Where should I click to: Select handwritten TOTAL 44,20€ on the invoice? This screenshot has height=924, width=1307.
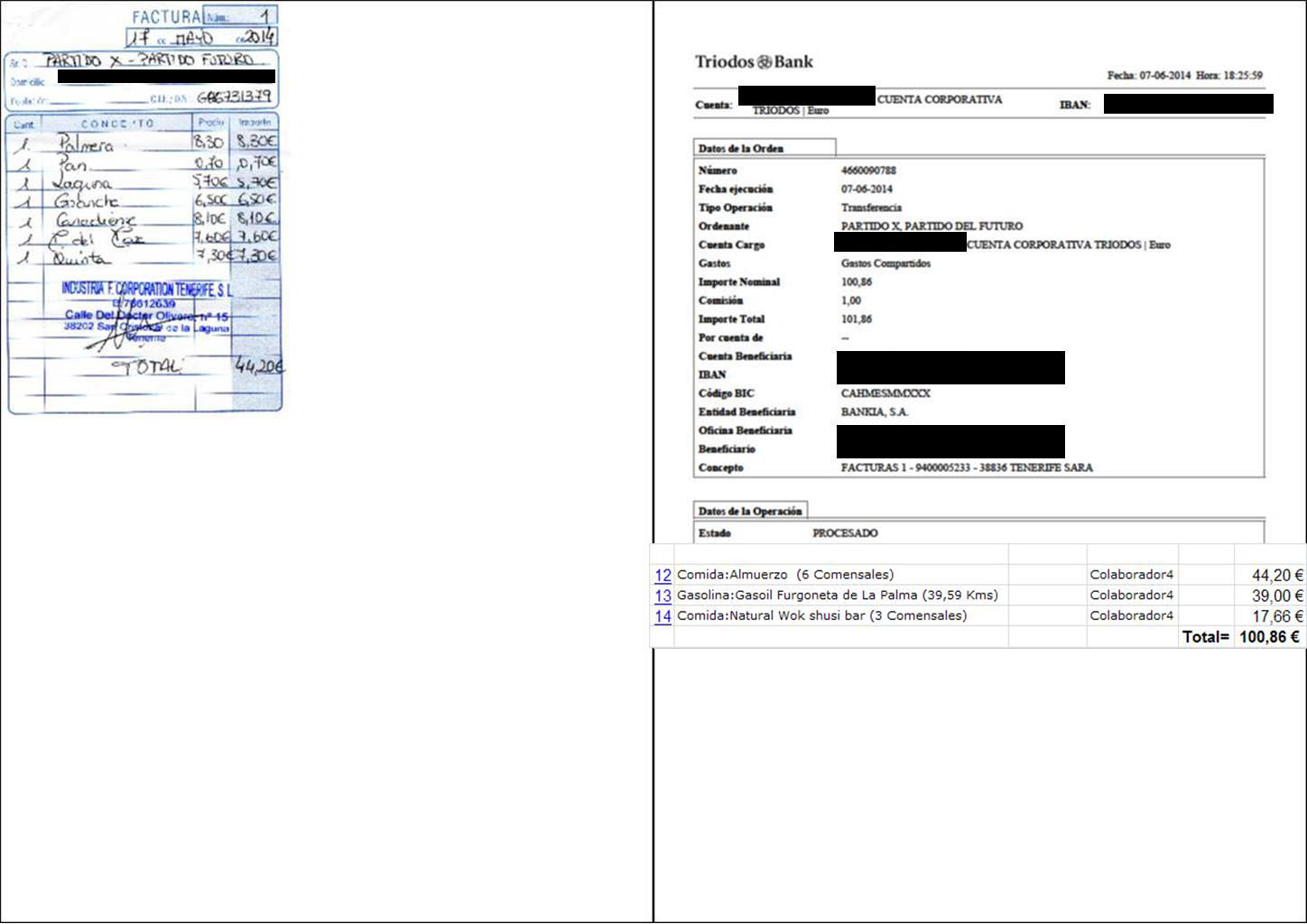[x=199, y=366]
